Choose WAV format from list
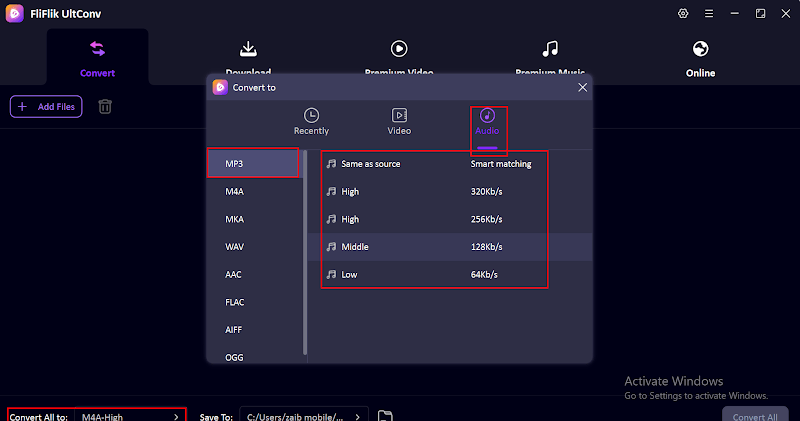The width and height of the screenshot is (800, 421). point(254,246)
